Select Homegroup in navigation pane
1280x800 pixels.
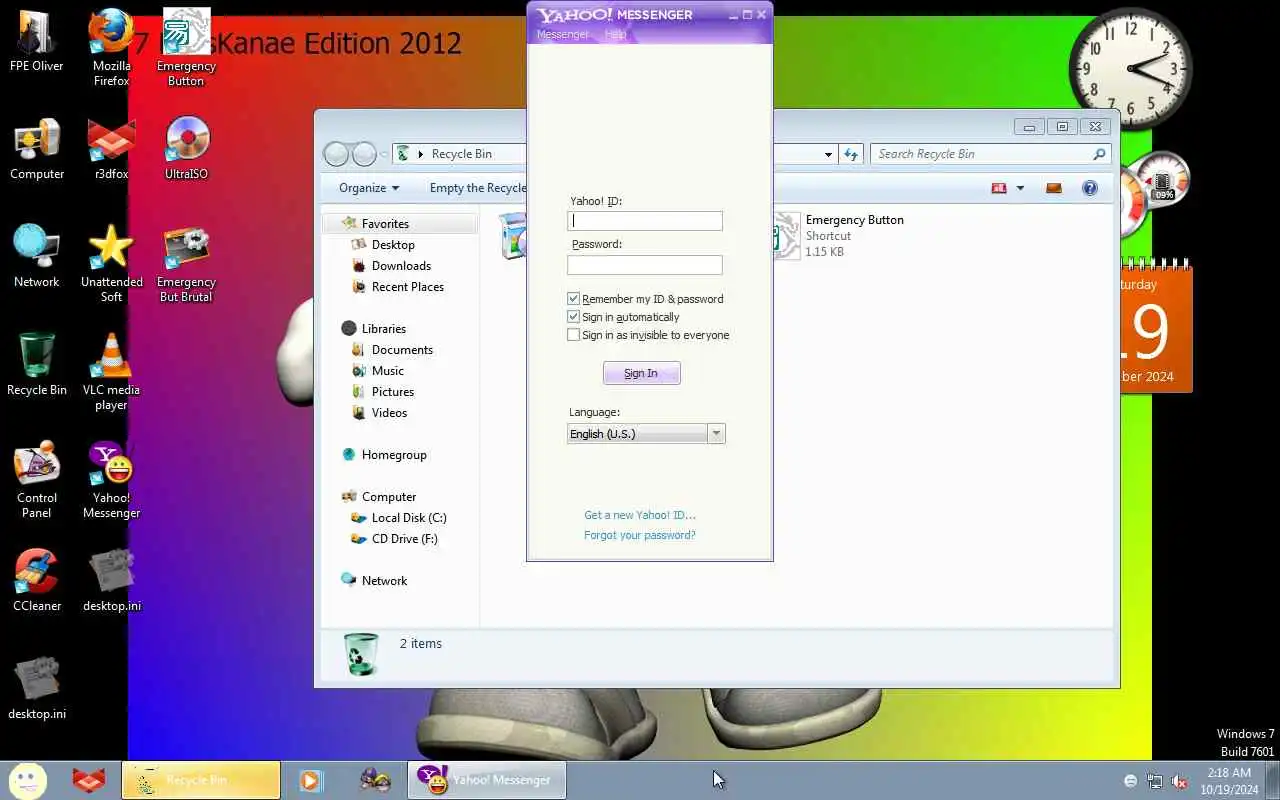(x=394, y=455)
